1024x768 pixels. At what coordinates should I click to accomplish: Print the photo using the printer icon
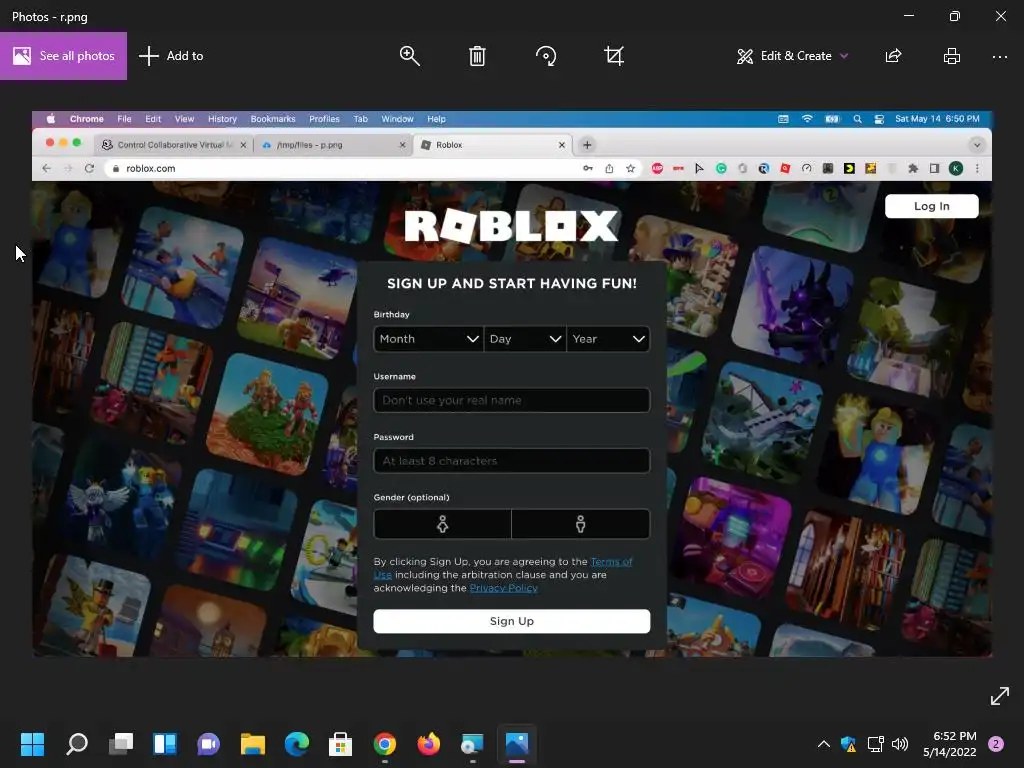point(952,56)
